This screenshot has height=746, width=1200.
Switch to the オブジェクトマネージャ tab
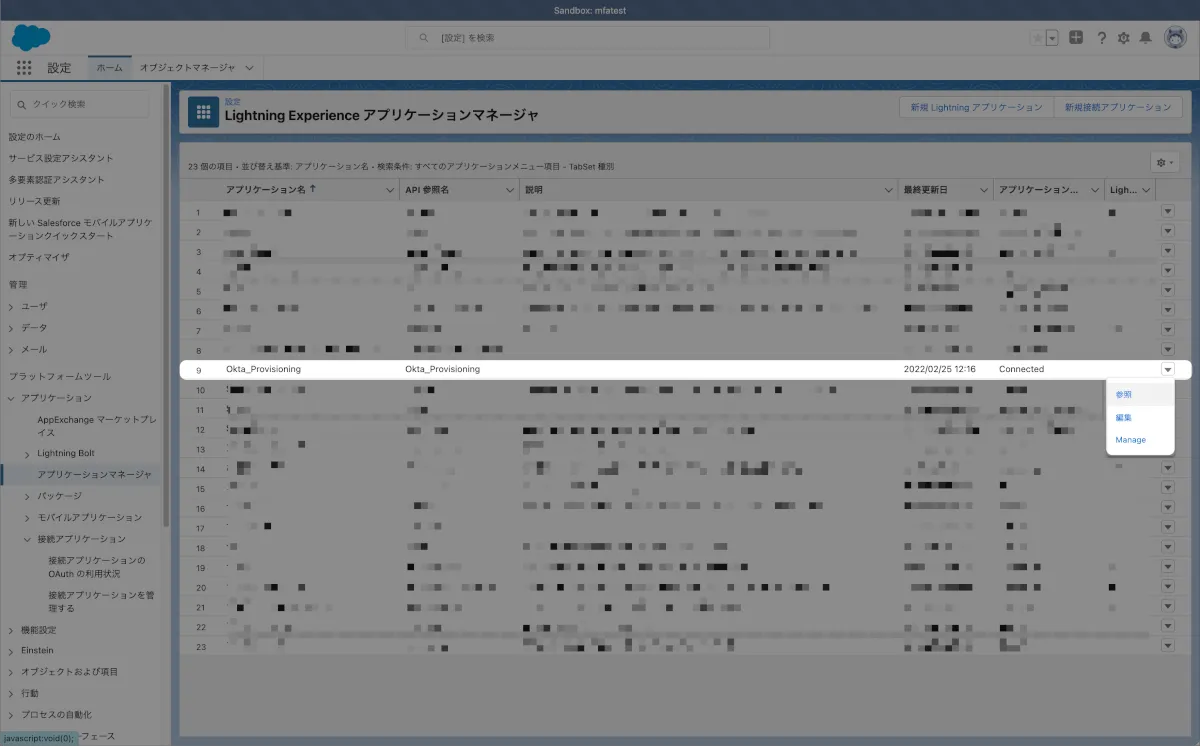[x=187, y=68]
